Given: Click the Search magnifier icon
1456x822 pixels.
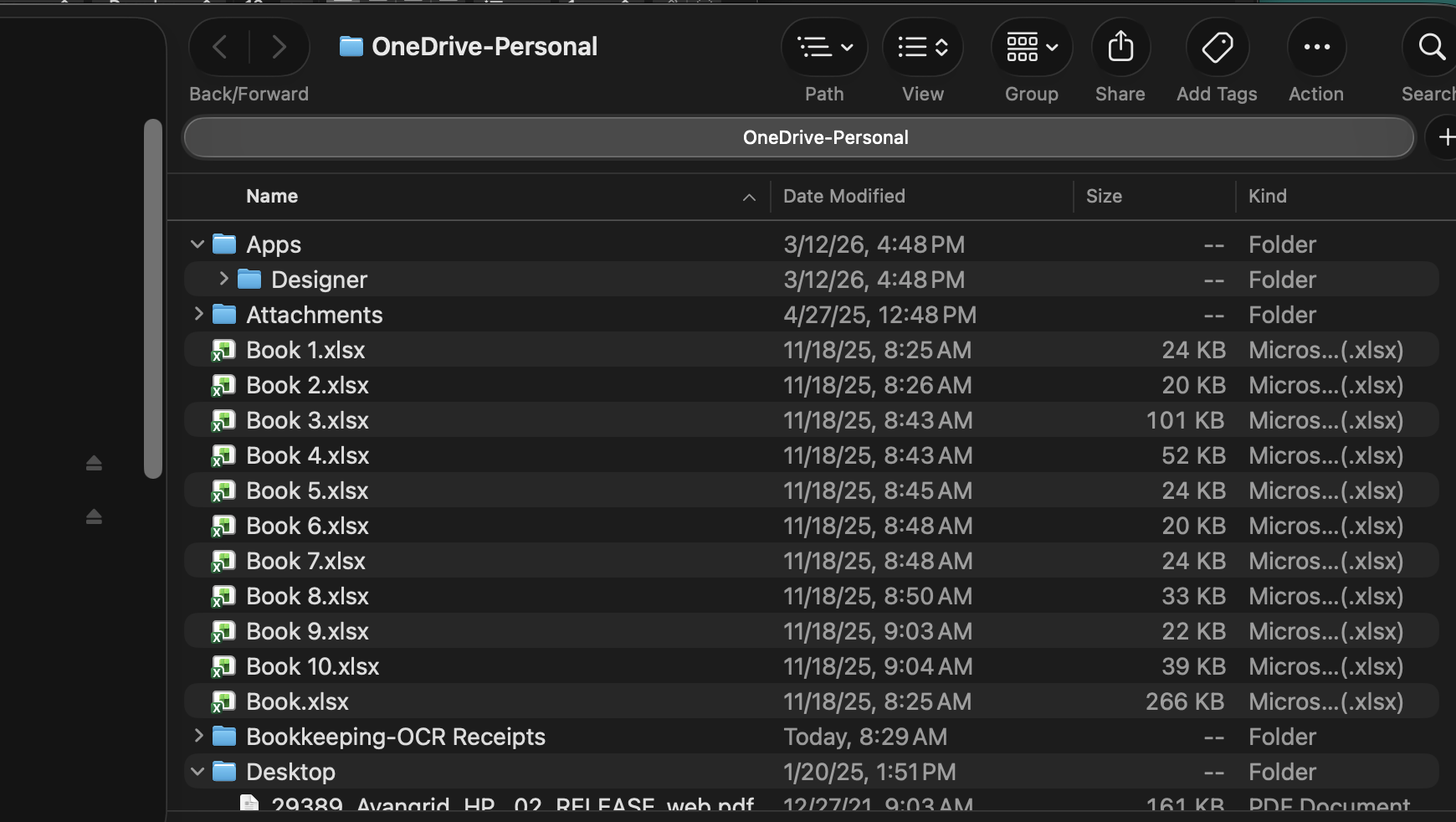Looking at the screenshot, I should 1431,47.
